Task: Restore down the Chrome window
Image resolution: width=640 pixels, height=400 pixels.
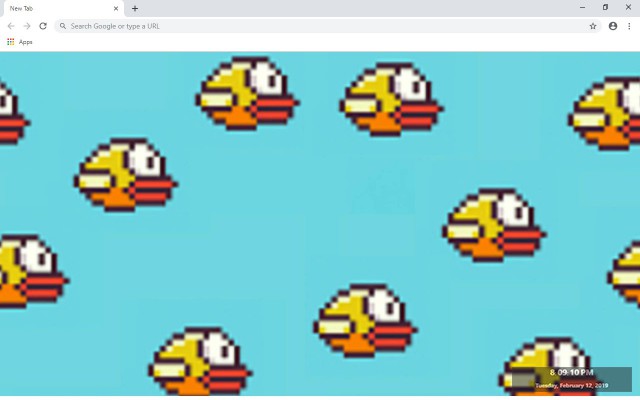Action: pyautogui.click(x=605, y=7)
